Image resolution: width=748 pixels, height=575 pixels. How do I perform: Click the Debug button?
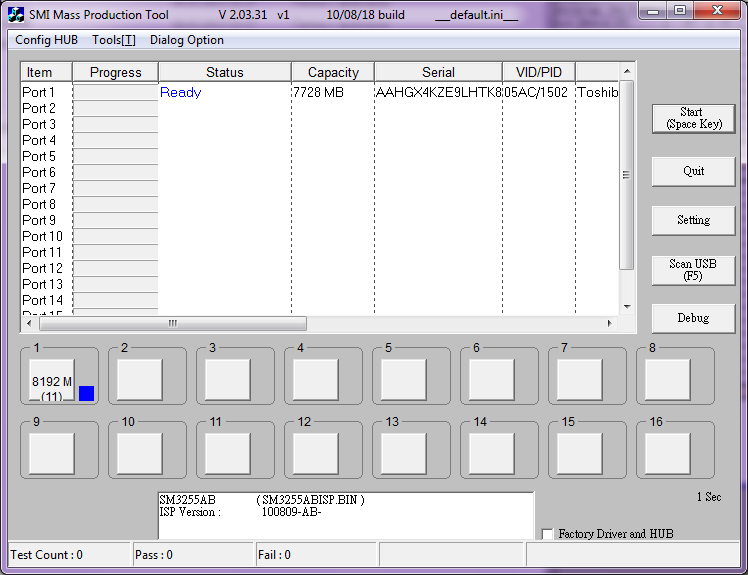(x=694, y=318)
